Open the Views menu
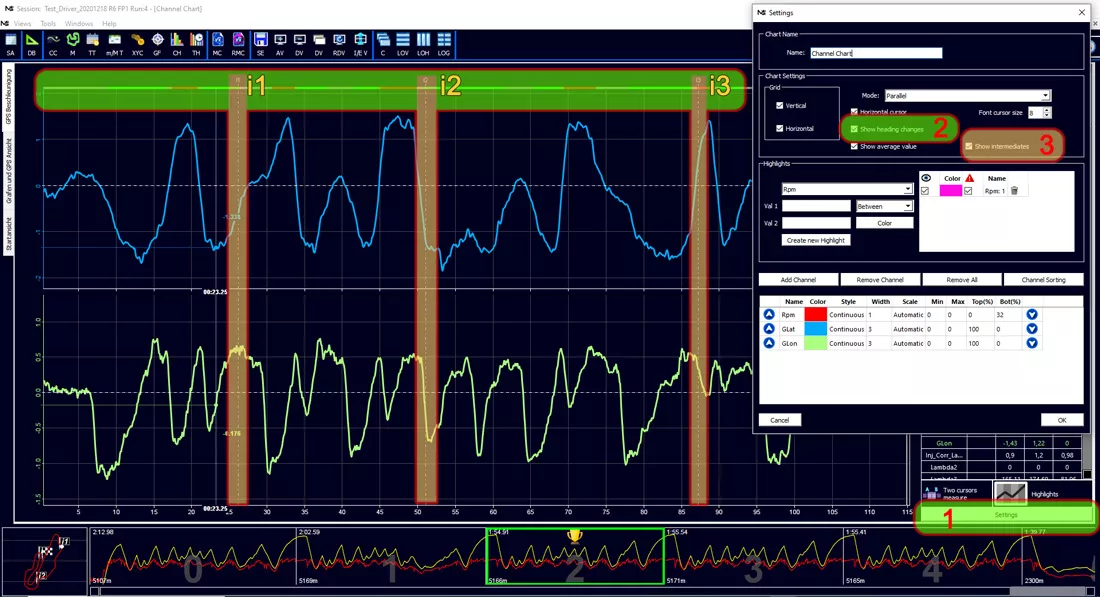 pos(22,24)
